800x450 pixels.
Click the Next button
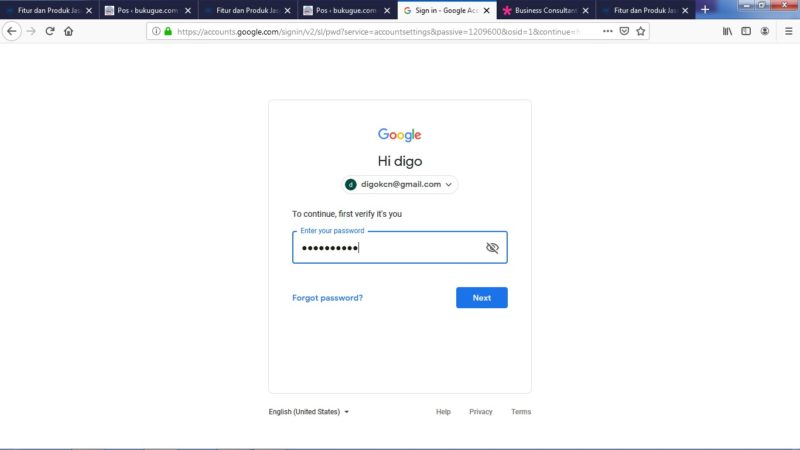pos(482,297)
